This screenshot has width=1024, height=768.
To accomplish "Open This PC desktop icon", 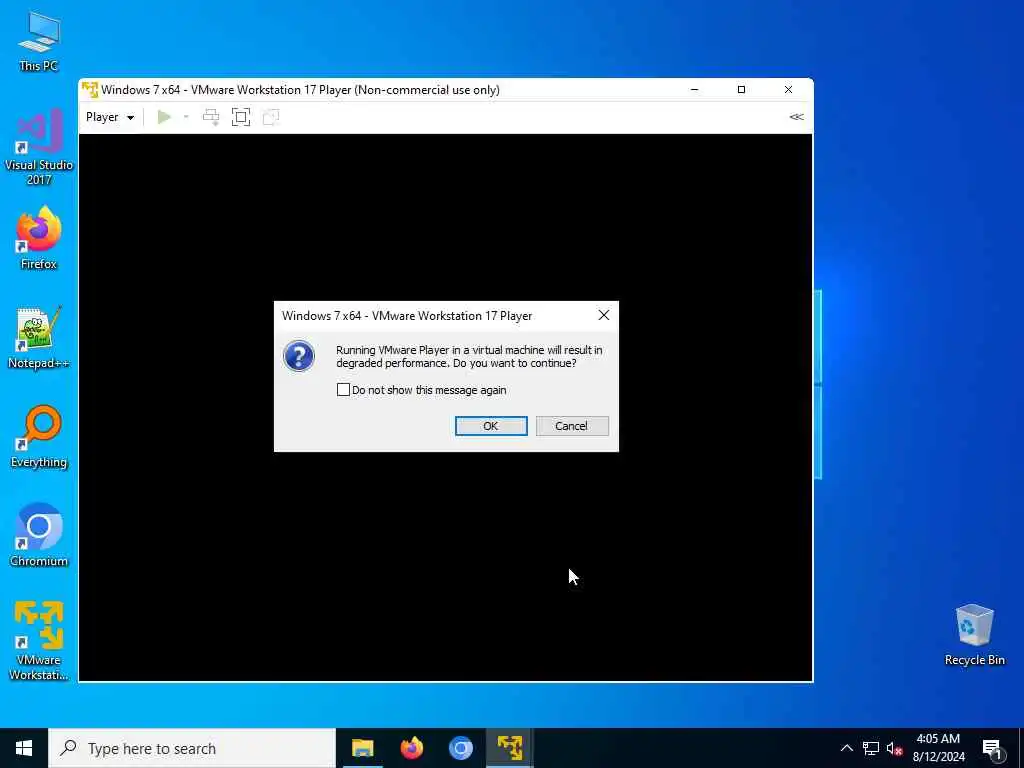I will coord(39,41).
